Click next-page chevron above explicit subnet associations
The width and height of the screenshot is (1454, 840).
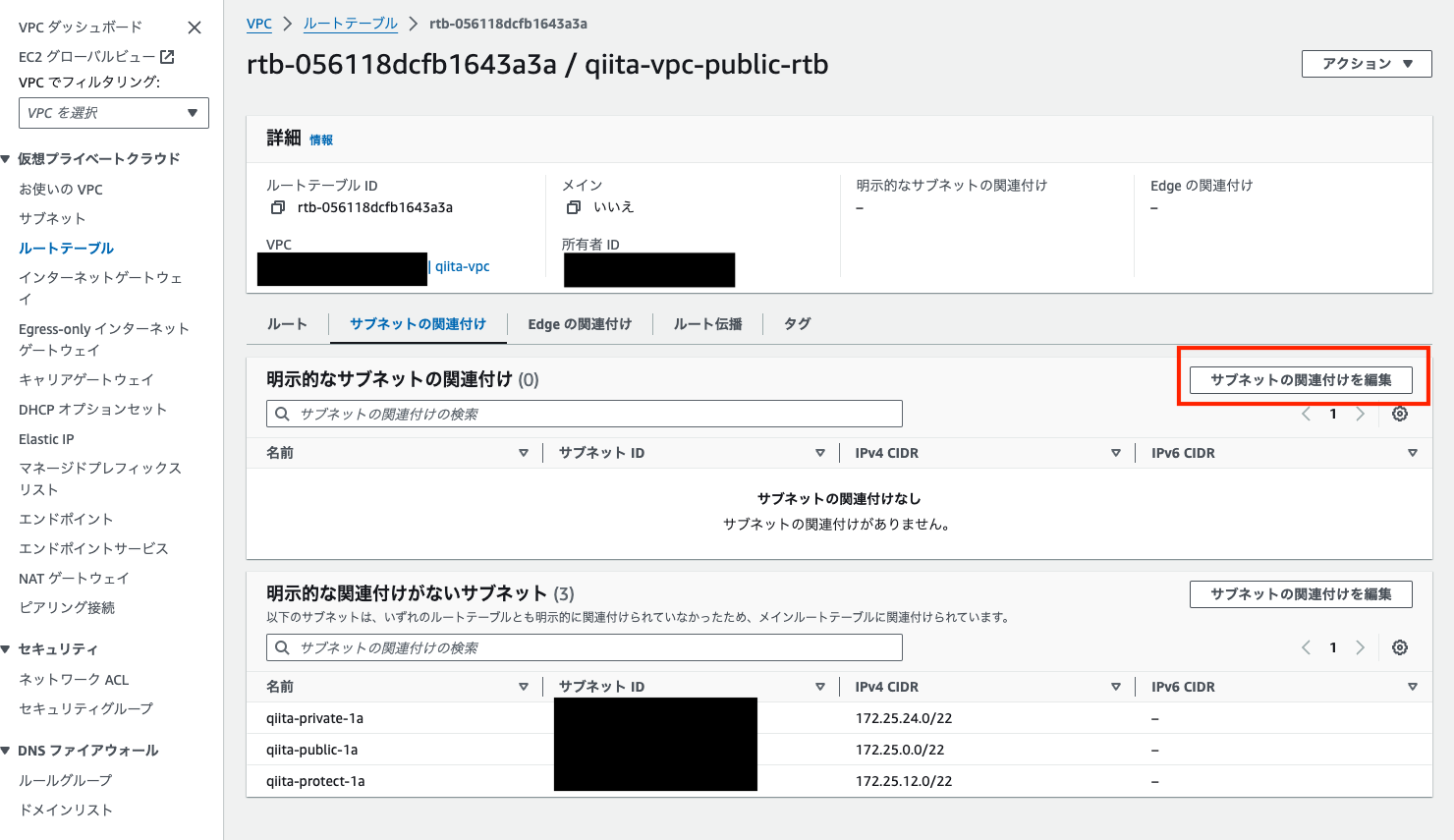point(1361,414)
